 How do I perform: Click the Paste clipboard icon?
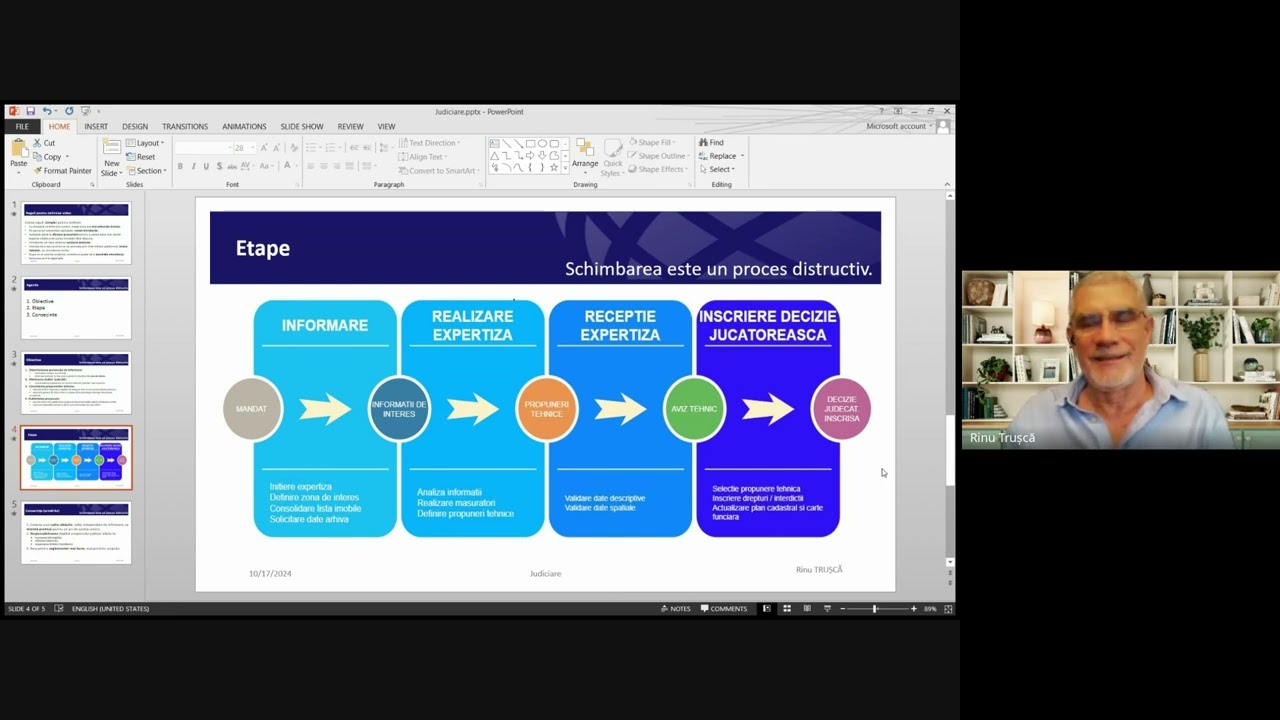[x=18, y=148]
